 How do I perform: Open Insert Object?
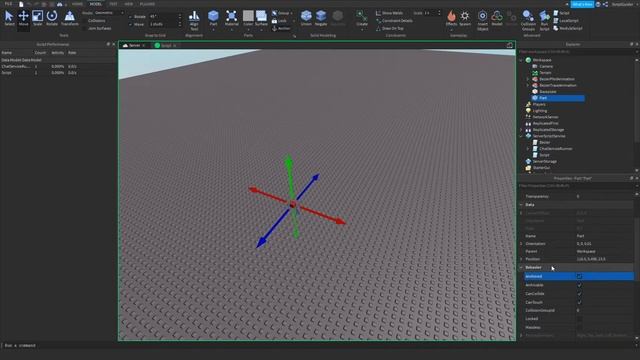482,20
